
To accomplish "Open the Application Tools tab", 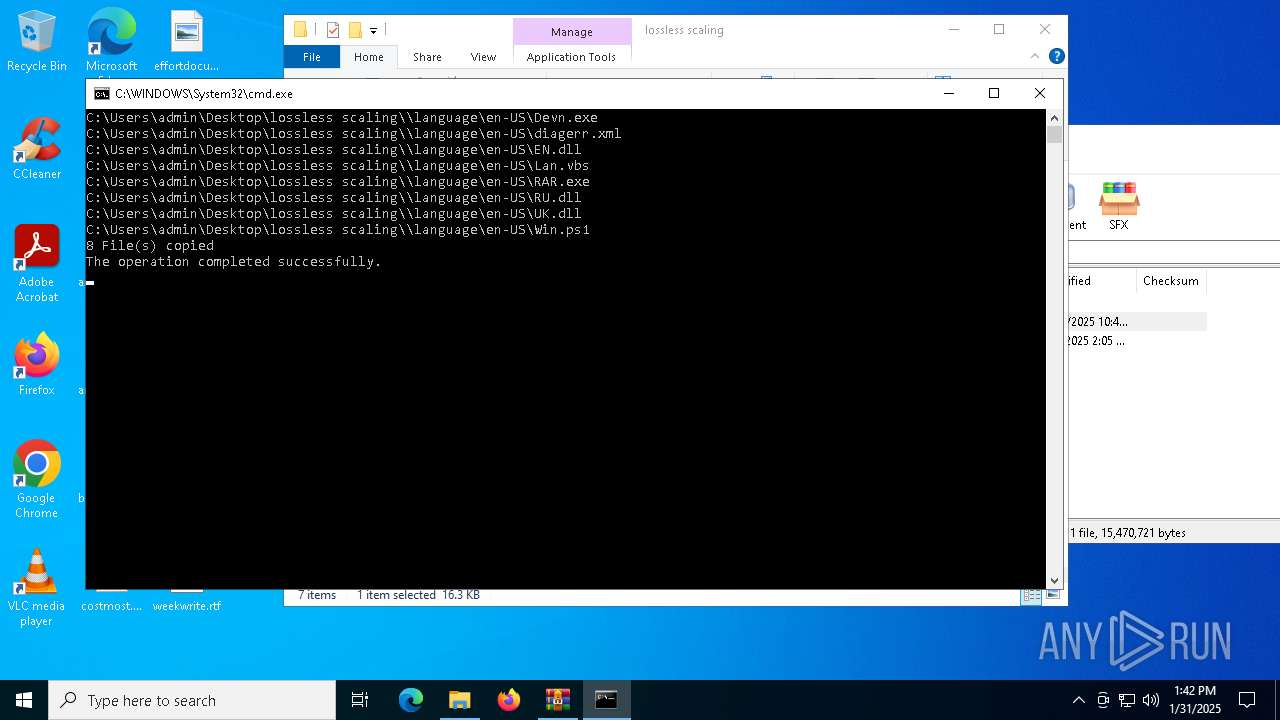I will tap(571, 57).
